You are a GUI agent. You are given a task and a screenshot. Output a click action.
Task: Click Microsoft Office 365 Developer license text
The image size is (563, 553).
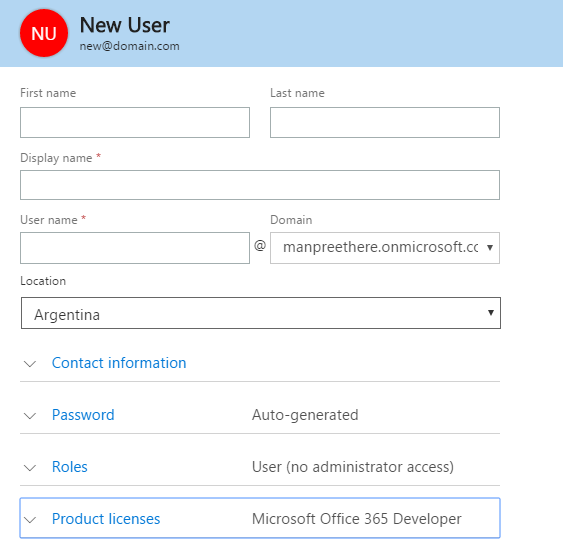point(357,519)
